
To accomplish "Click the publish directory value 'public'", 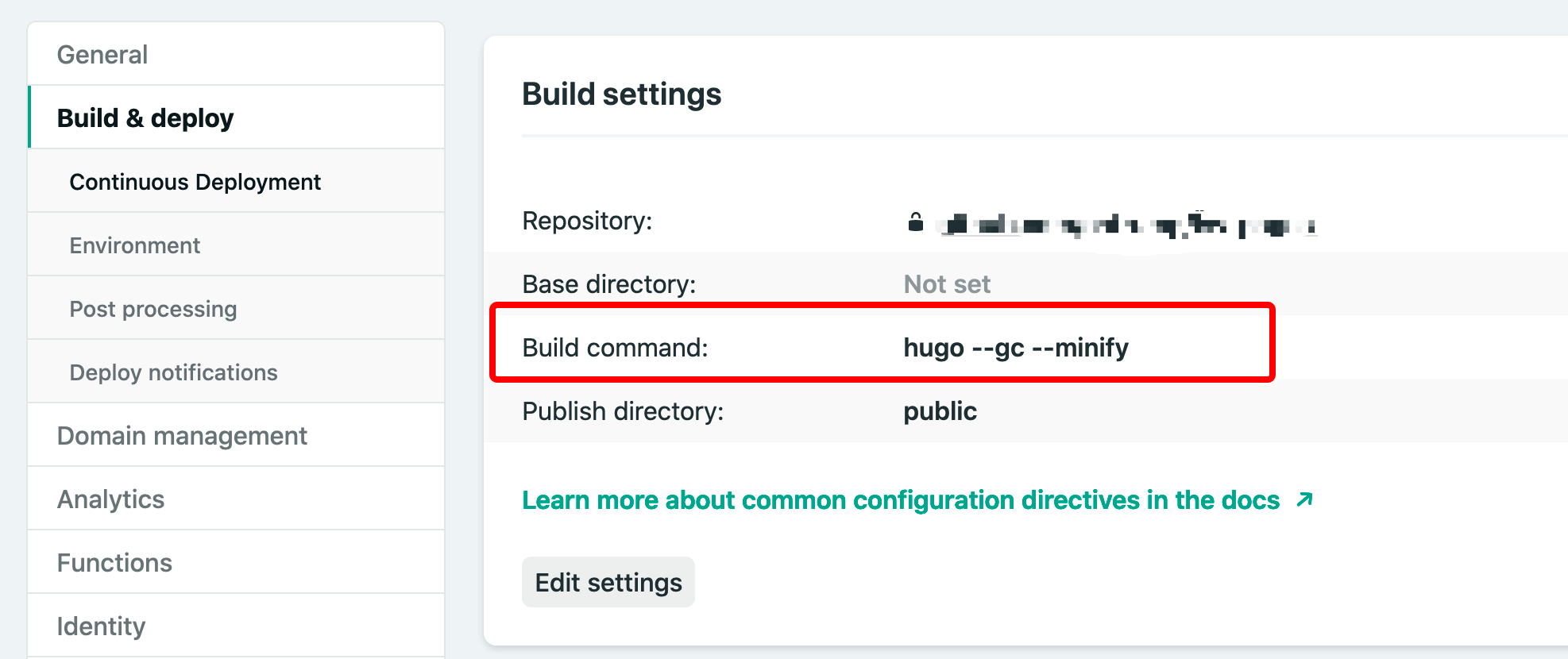I will 940,411.
